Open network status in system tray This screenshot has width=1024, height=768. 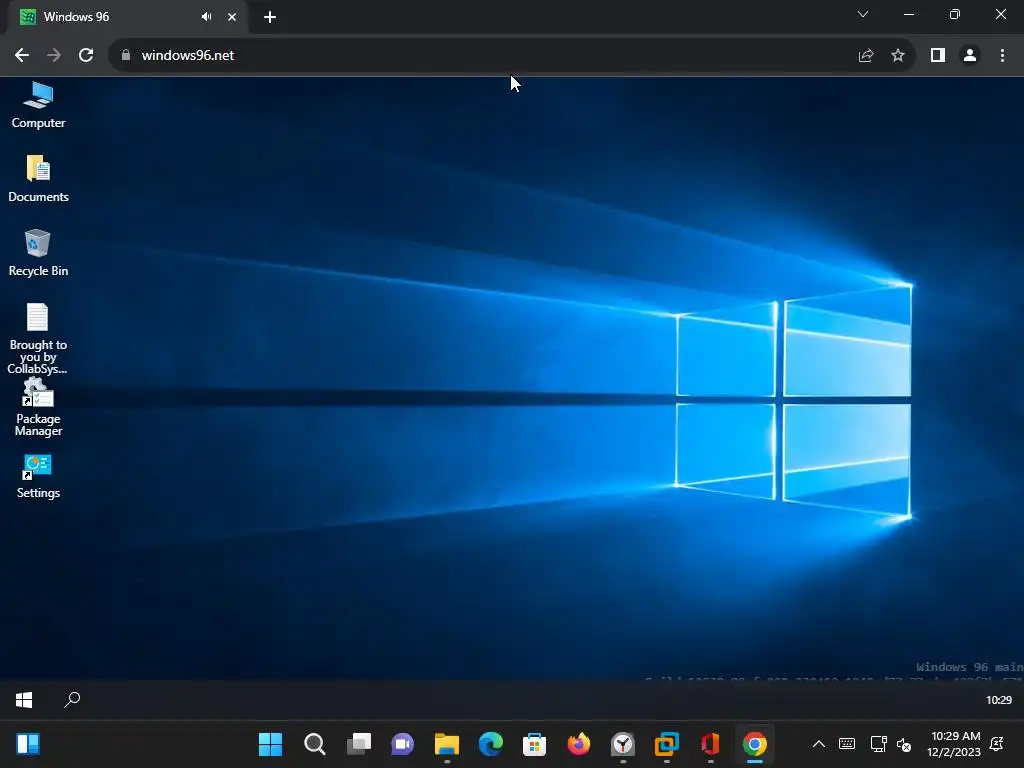pyautogui.click(x=878, y=744)
